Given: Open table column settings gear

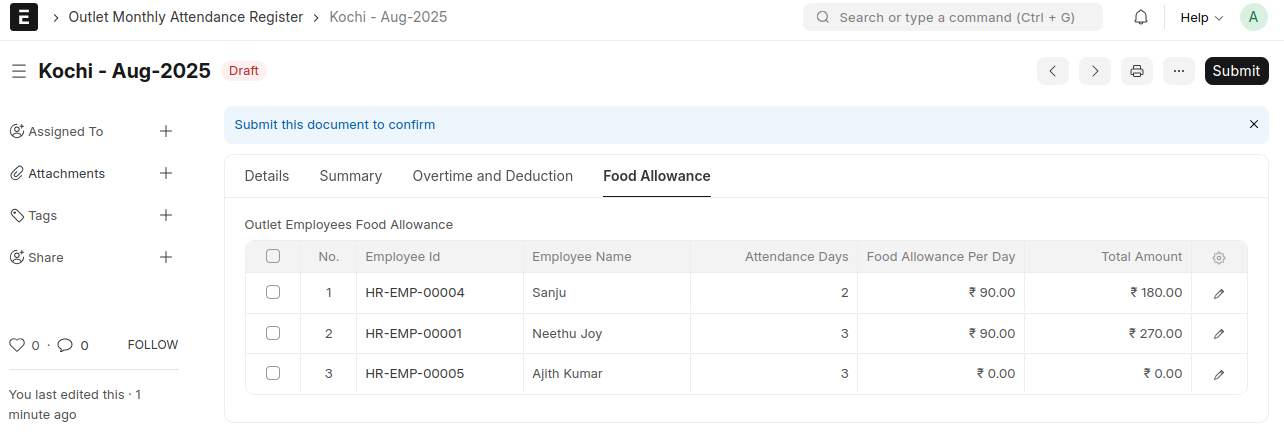Looking at the screenshot, I should coord(1218,257).
